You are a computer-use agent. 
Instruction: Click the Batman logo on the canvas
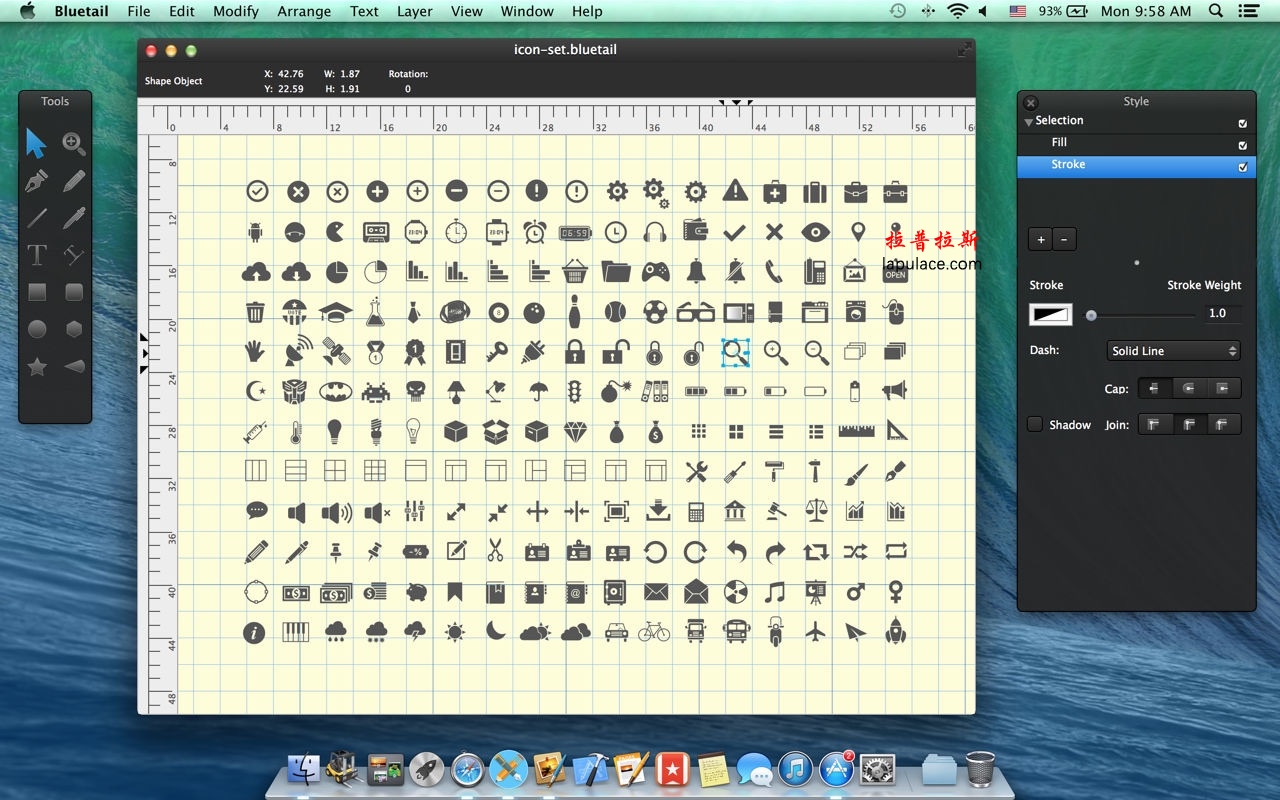pyautogui.click(x=336, y=391)
